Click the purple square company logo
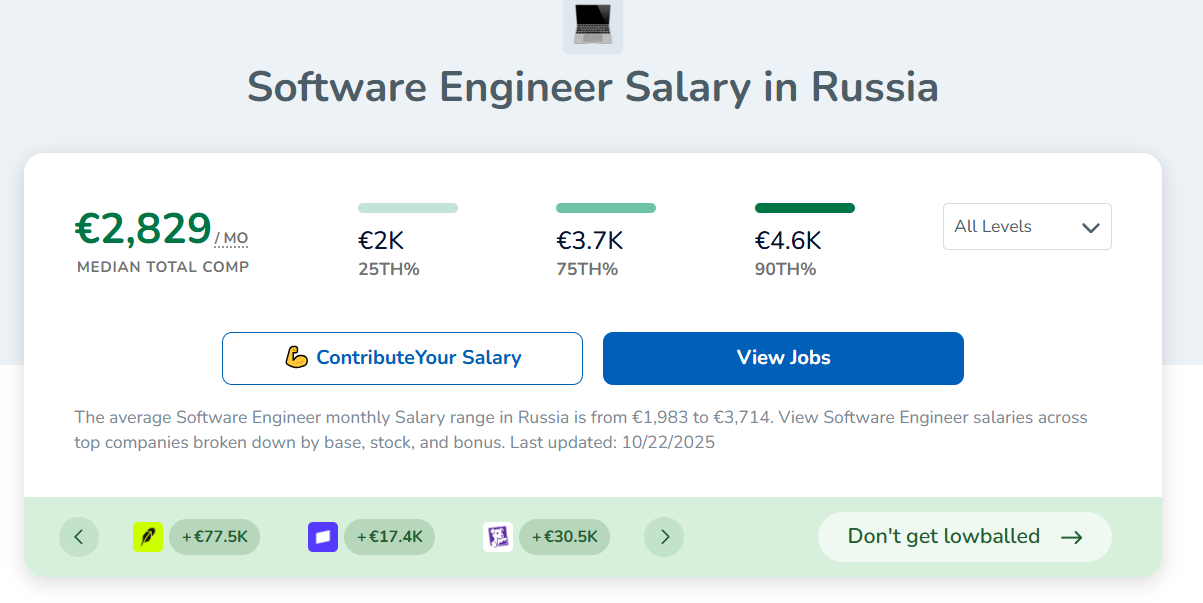Image resolution: width=1203 pixels, height=603 pixels. [x=323, y=537]
